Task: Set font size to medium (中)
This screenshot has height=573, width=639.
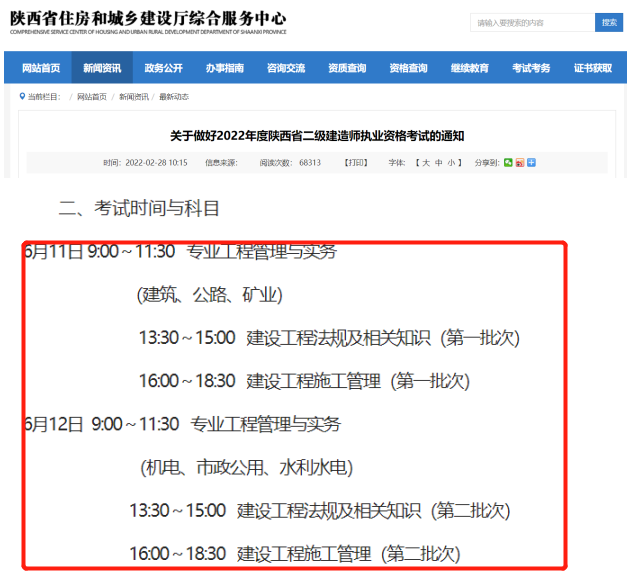Action: (439, 162)
